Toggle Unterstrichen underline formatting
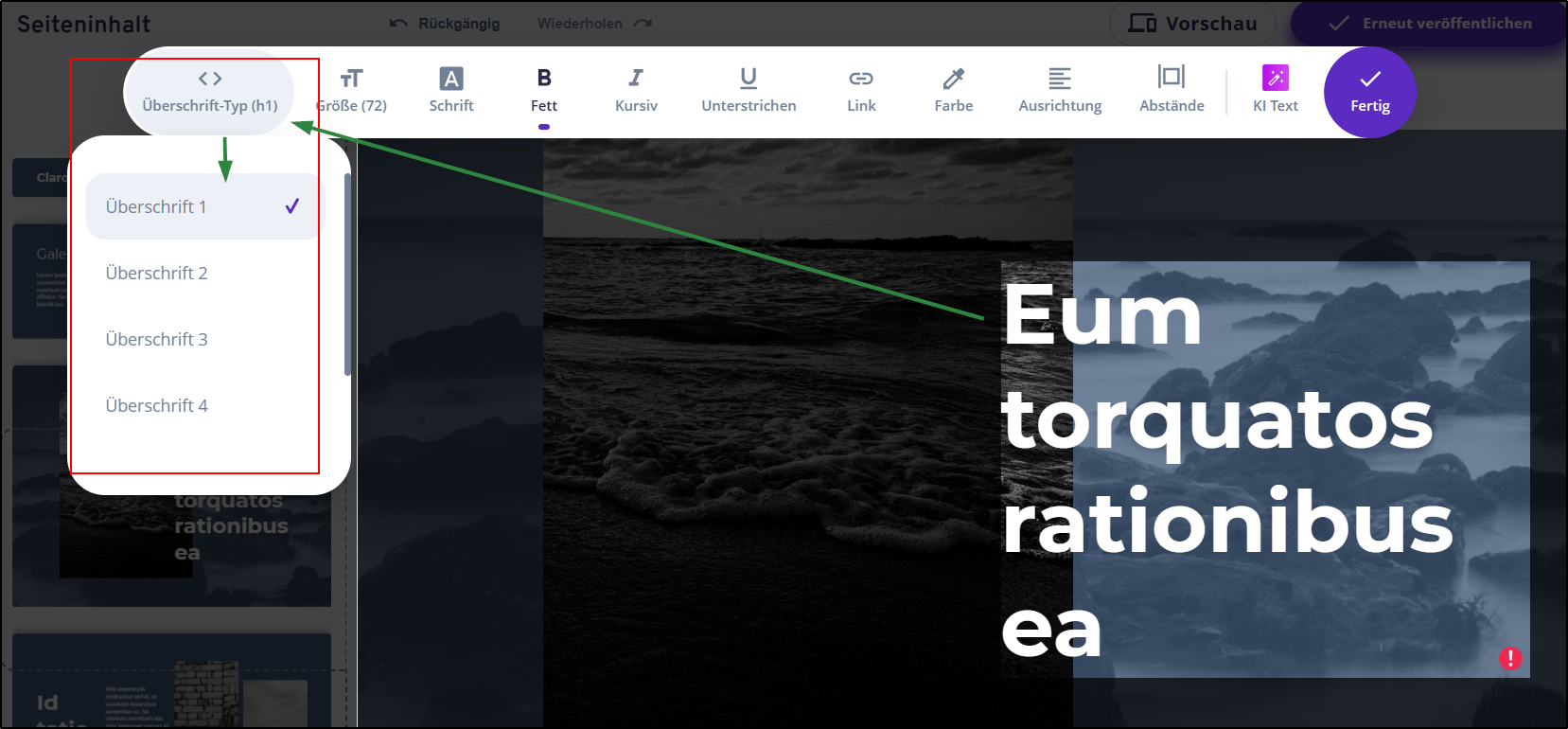The image size is (1568, 729). pyautogui.click(x=749, y=92)
